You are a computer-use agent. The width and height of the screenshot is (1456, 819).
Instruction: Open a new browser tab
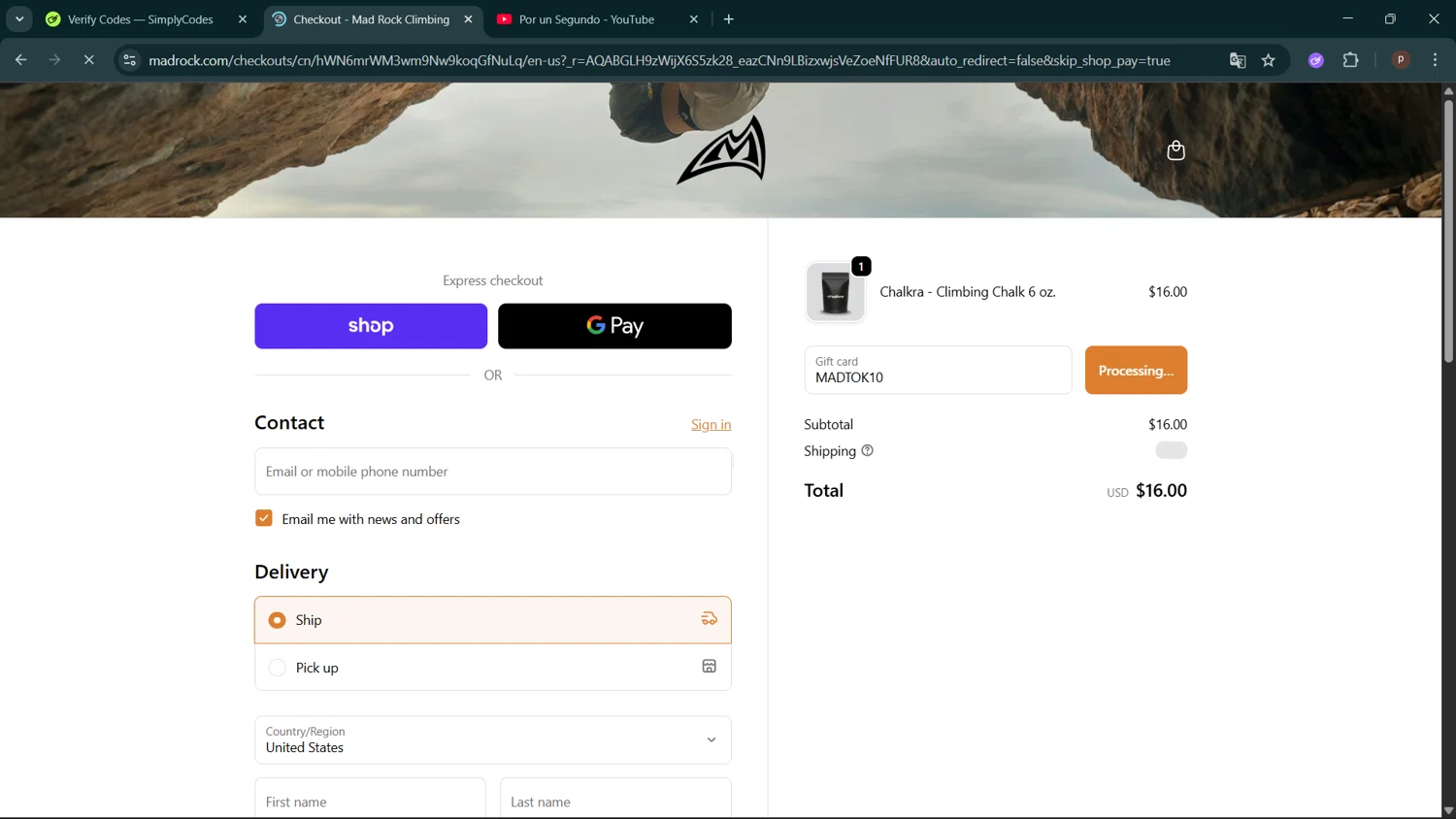[729, 19]
